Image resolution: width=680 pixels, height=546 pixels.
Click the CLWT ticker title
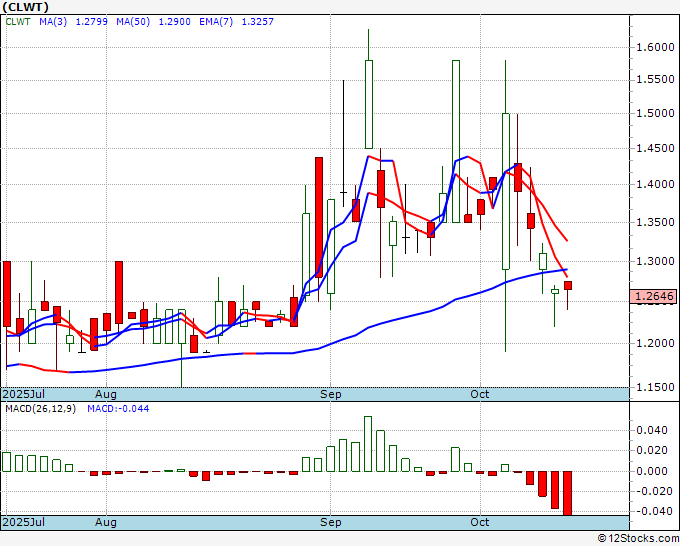26,7
